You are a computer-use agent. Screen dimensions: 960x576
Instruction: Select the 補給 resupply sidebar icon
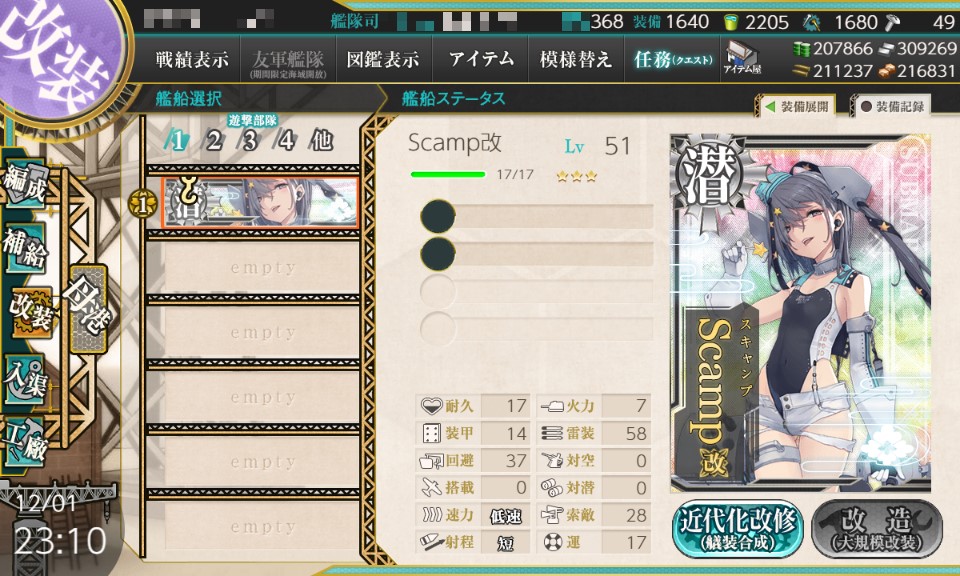tap(26, 247)
